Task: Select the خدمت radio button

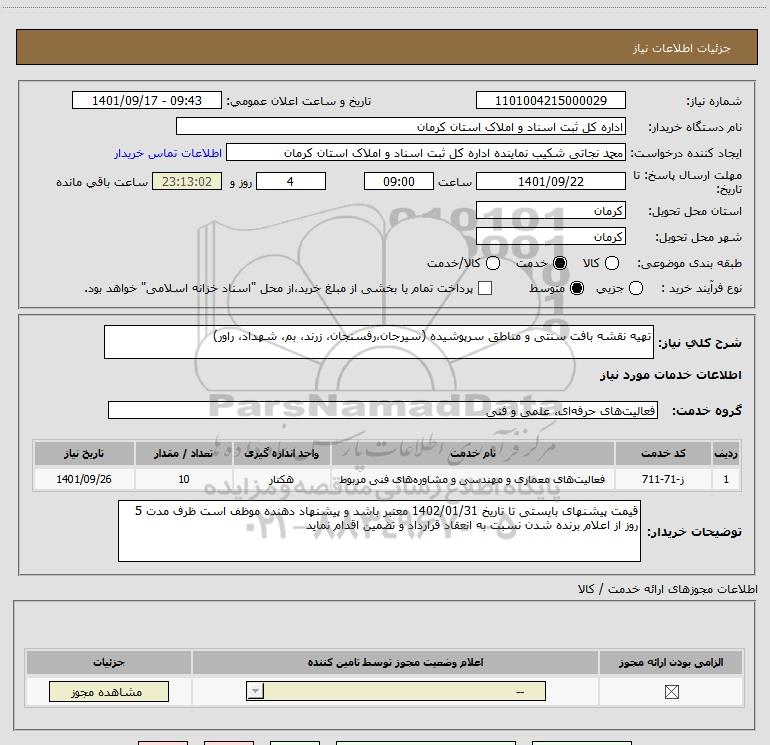Action: (560, 263)
